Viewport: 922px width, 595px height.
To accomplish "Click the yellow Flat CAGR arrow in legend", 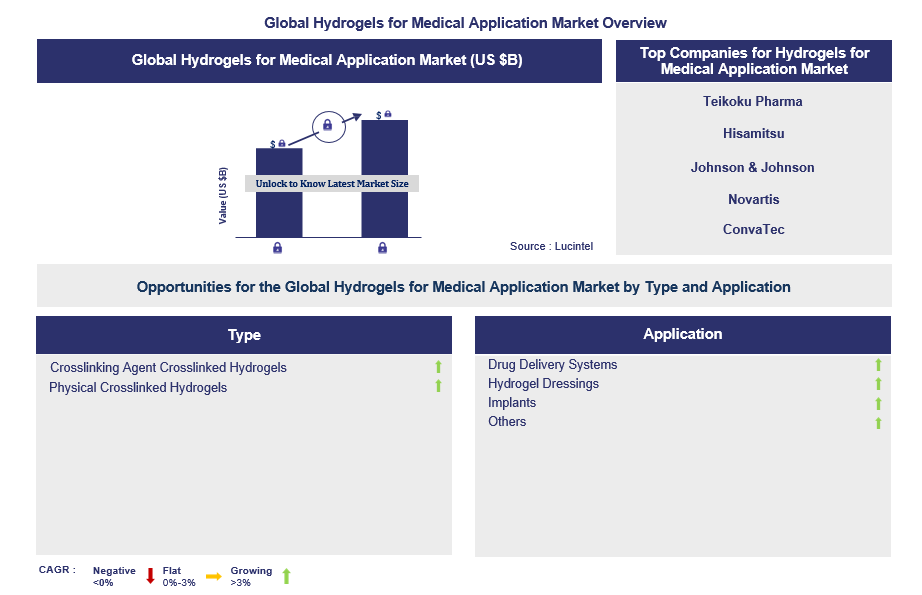I will [213, 576].
